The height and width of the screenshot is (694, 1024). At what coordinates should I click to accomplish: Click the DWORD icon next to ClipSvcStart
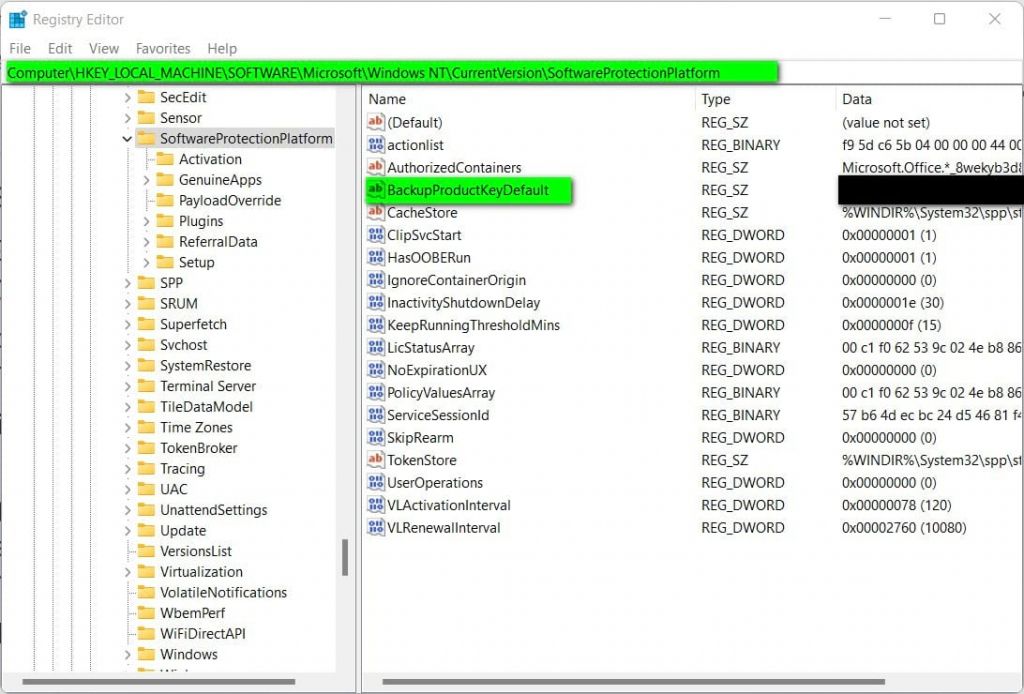376,235
